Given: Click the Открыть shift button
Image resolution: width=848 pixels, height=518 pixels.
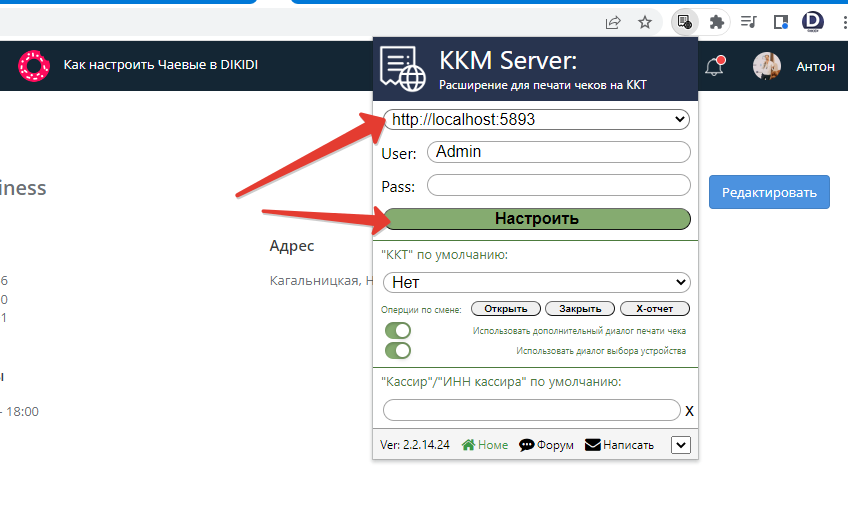Looking at the screenshot, I should (506, 309).
